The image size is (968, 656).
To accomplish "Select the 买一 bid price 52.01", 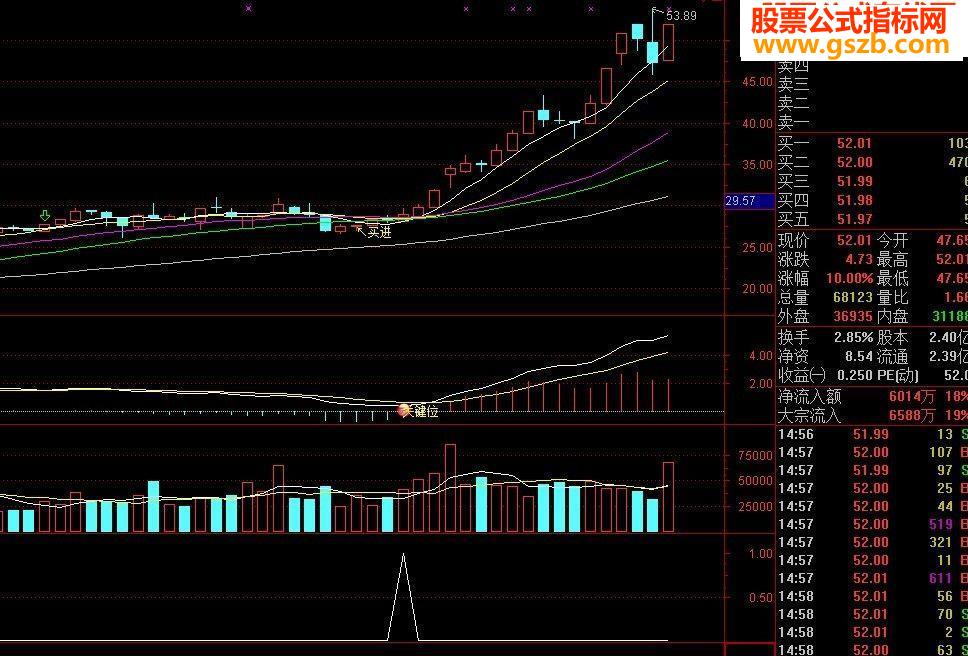I will click(854, 143).
